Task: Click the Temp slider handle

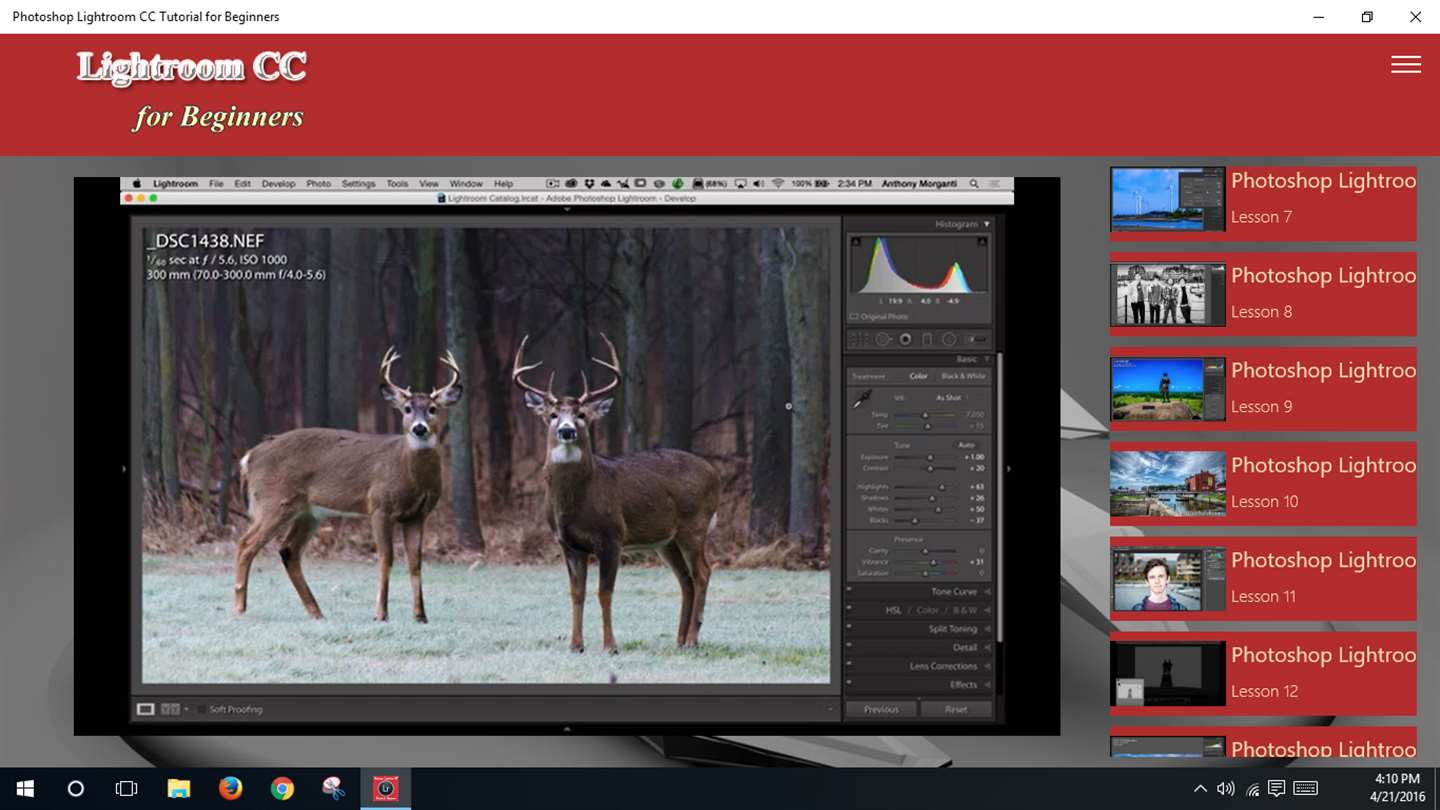Action: click(x=925, y=414)
